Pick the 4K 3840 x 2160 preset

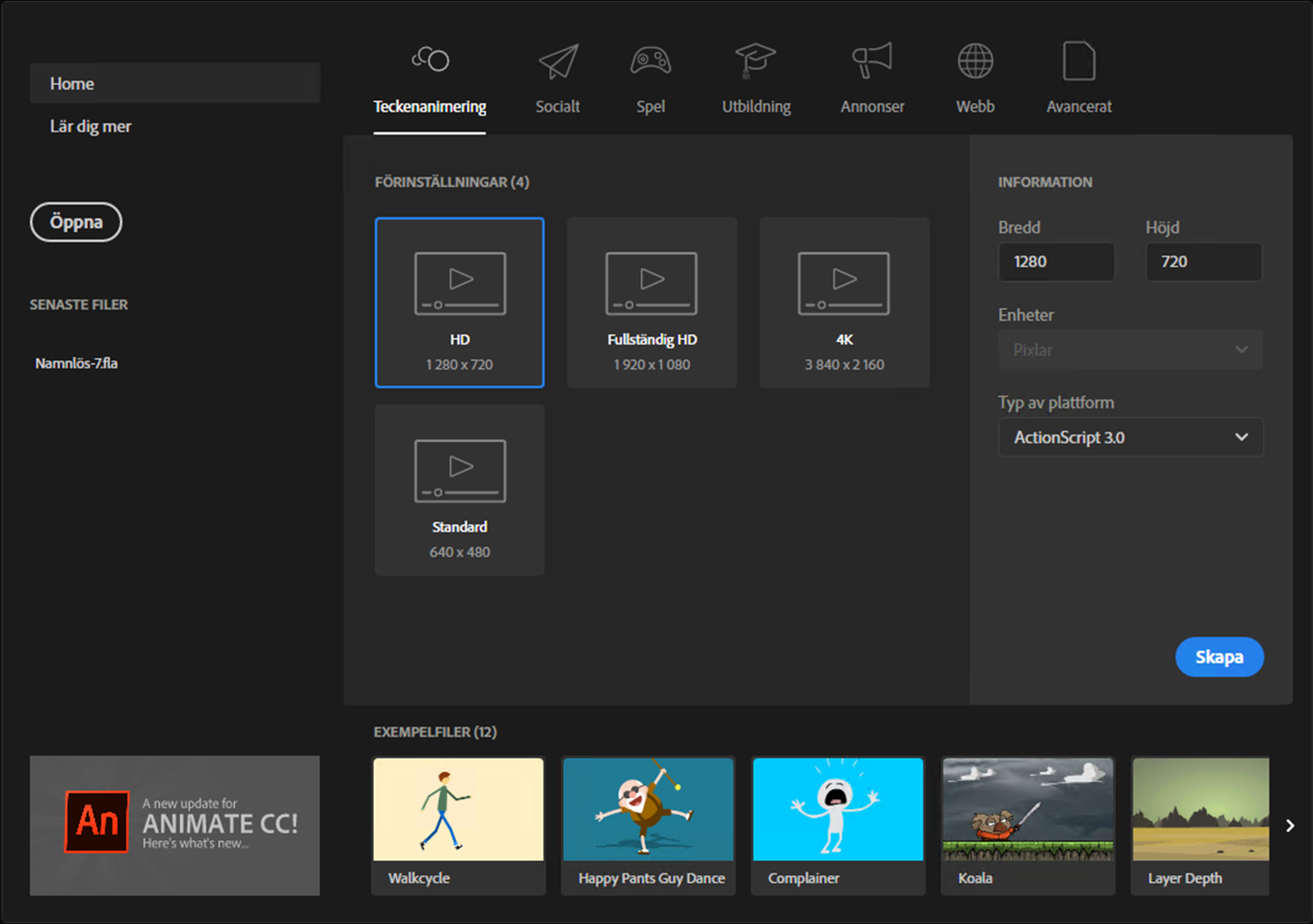(x=845, y=302)
